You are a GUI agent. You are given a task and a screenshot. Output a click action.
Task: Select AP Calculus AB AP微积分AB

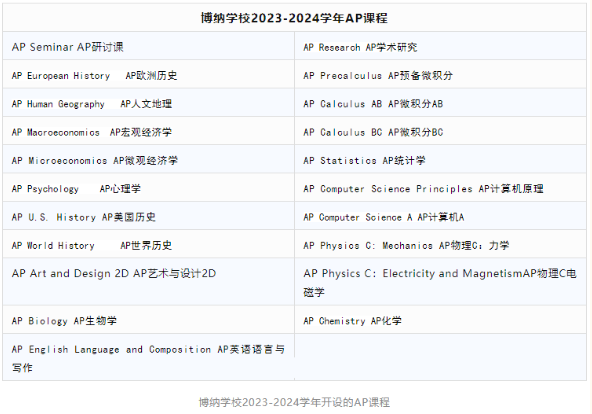click(441, 103)
